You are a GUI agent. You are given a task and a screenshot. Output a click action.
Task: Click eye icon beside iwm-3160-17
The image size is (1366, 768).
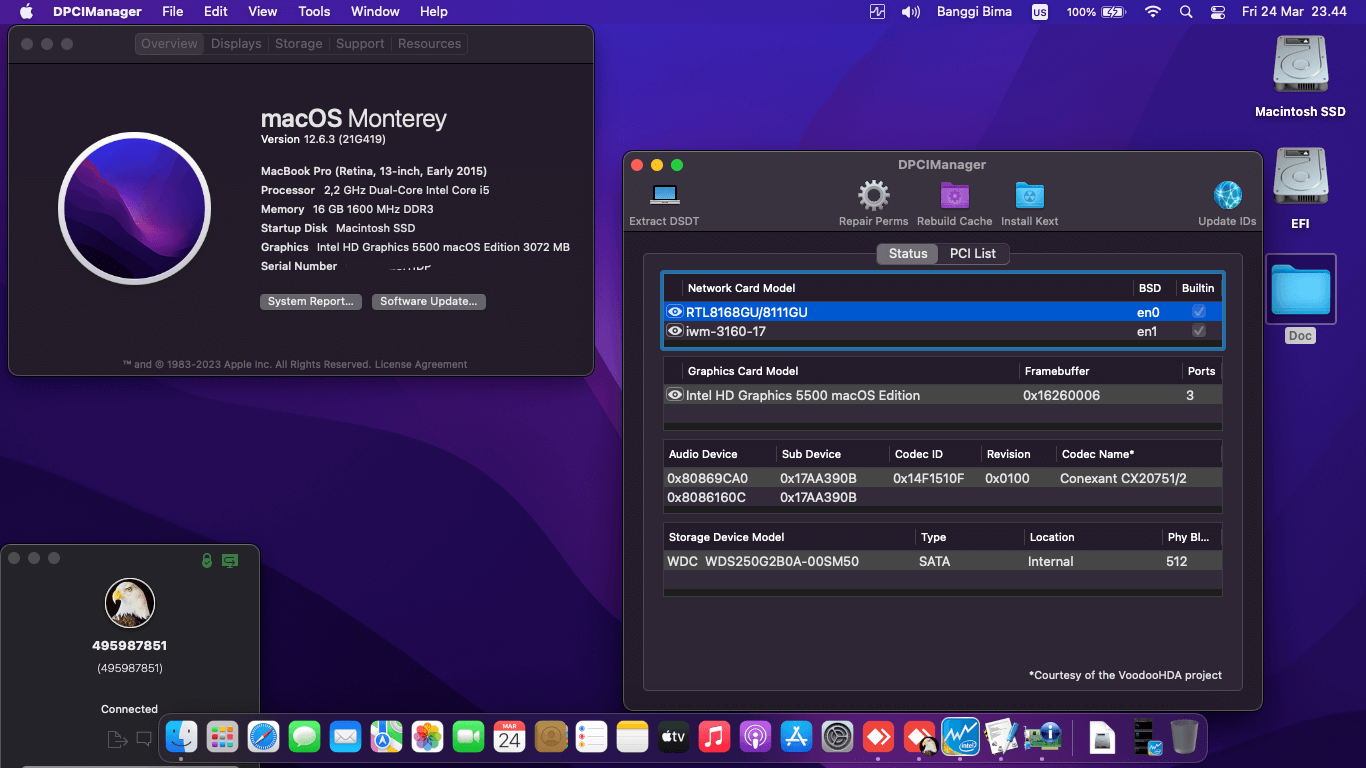[675, 331]
